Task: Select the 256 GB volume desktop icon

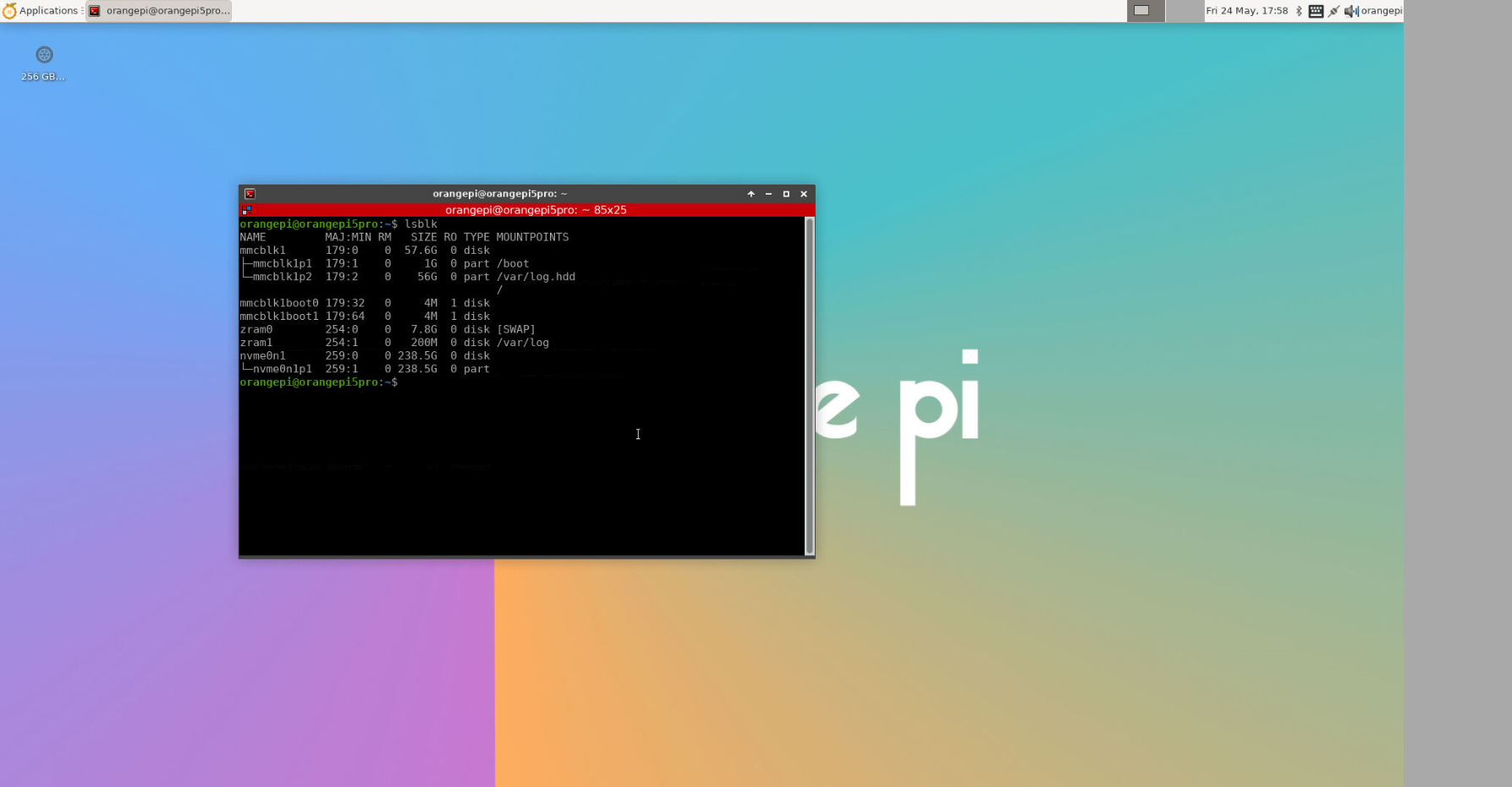Action: click(x=44, y=63)
